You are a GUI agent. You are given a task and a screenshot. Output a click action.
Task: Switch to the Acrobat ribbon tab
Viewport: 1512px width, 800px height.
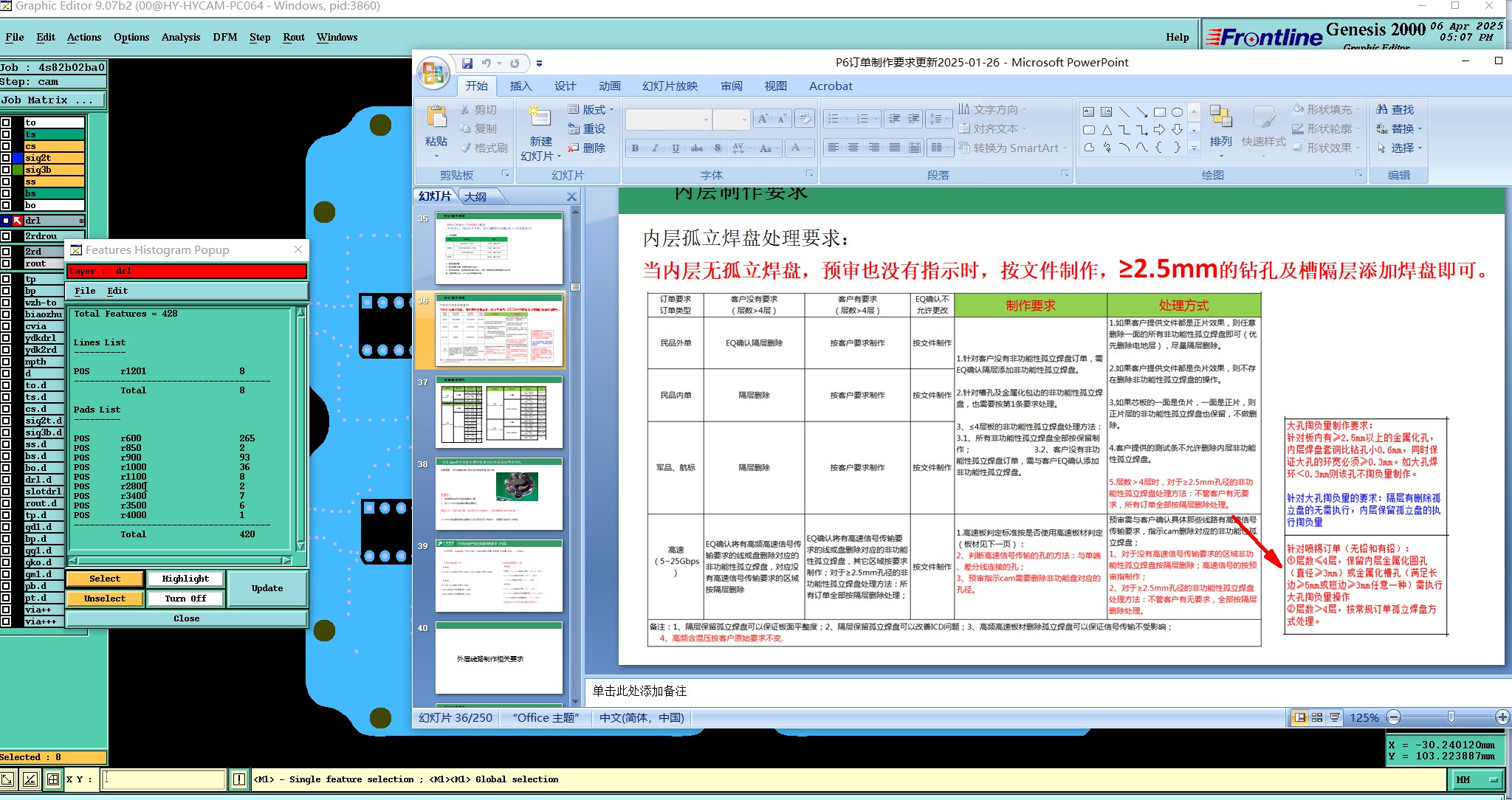pos(831,86)
